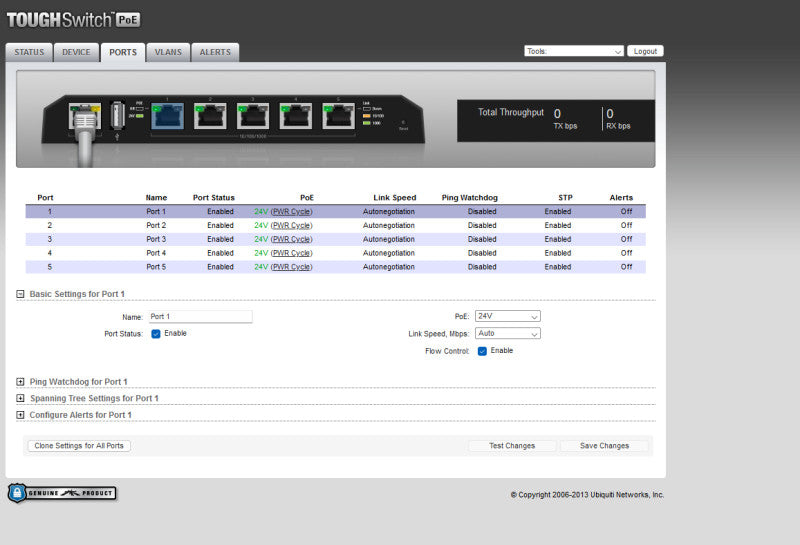This screenshot has width=800, height=545.
Task: Click the Save Changes button
Action: [x=605, y=445]
